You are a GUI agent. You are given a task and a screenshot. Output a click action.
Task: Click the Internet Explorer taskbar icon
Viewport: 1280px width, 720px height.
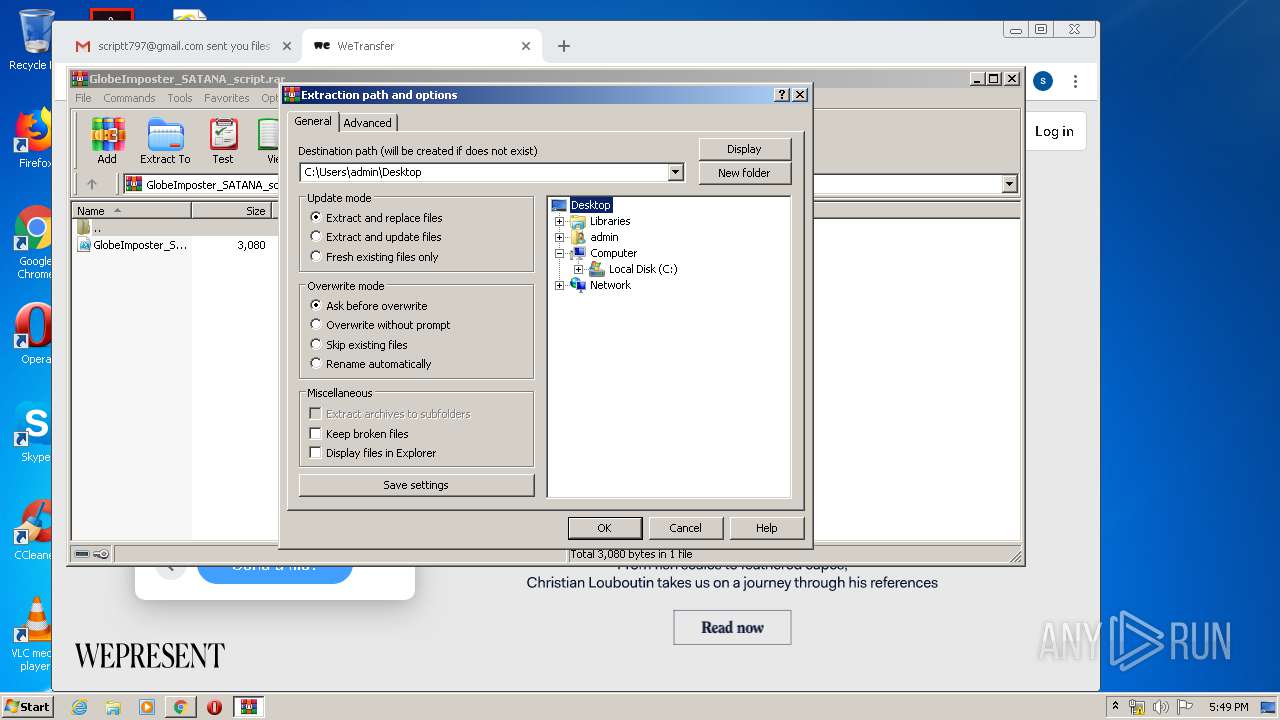tap(80, 707)
